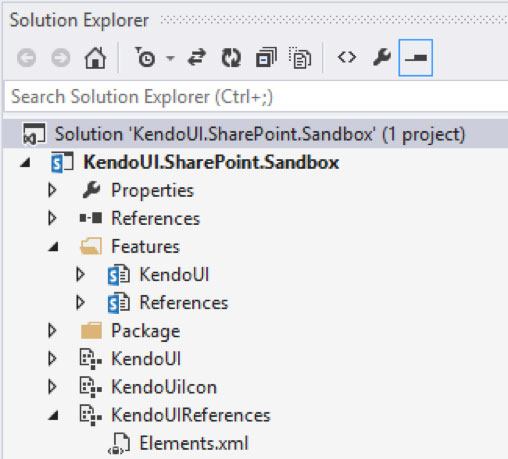This screenshot has height=459, width=508.
Task: Select the KendoUI feature under Features
Action: click(x=174, y=275)
